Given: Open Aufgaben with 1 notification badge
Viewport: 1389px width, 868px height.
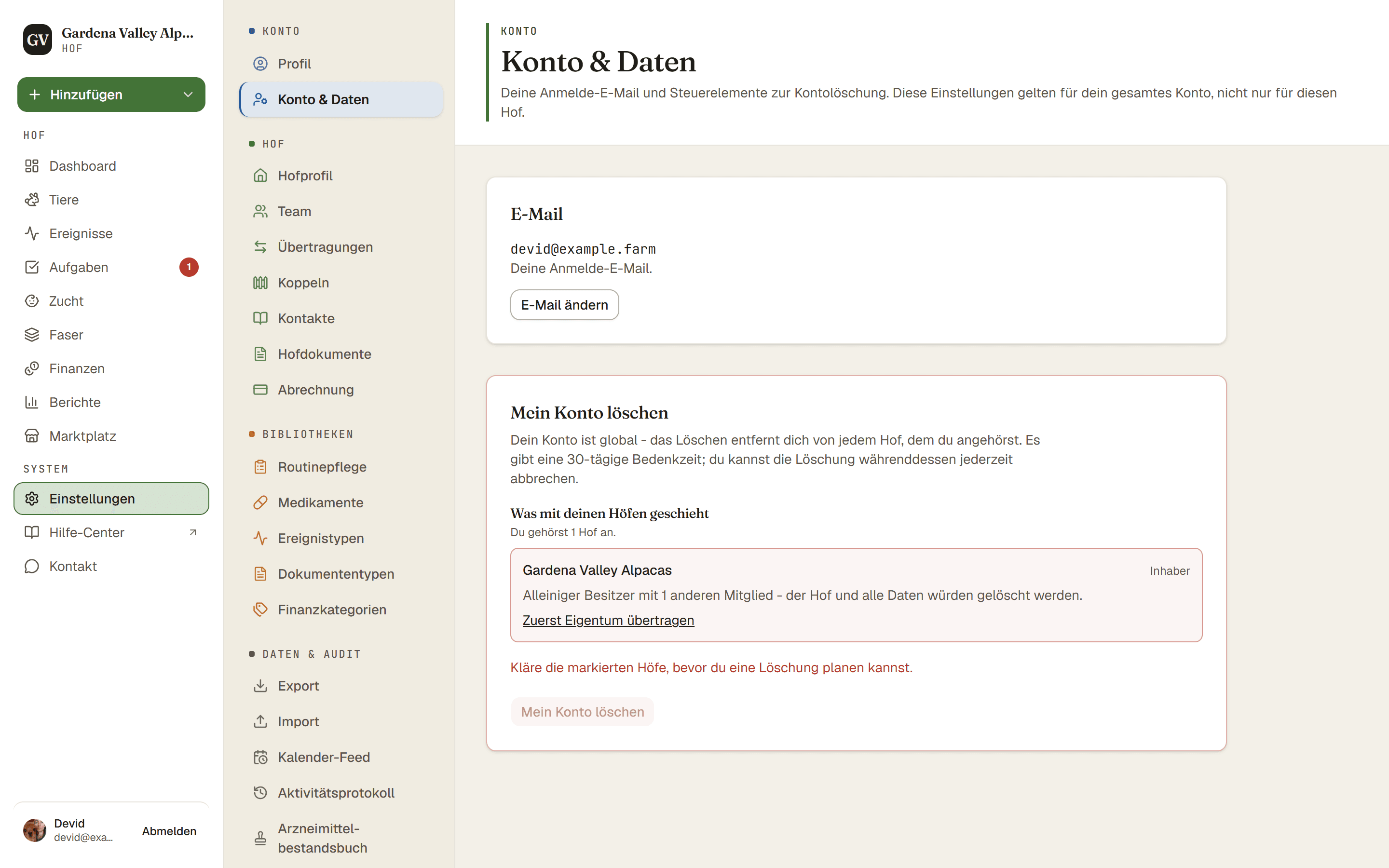Looking at the screenshot, I should [111, 268].
